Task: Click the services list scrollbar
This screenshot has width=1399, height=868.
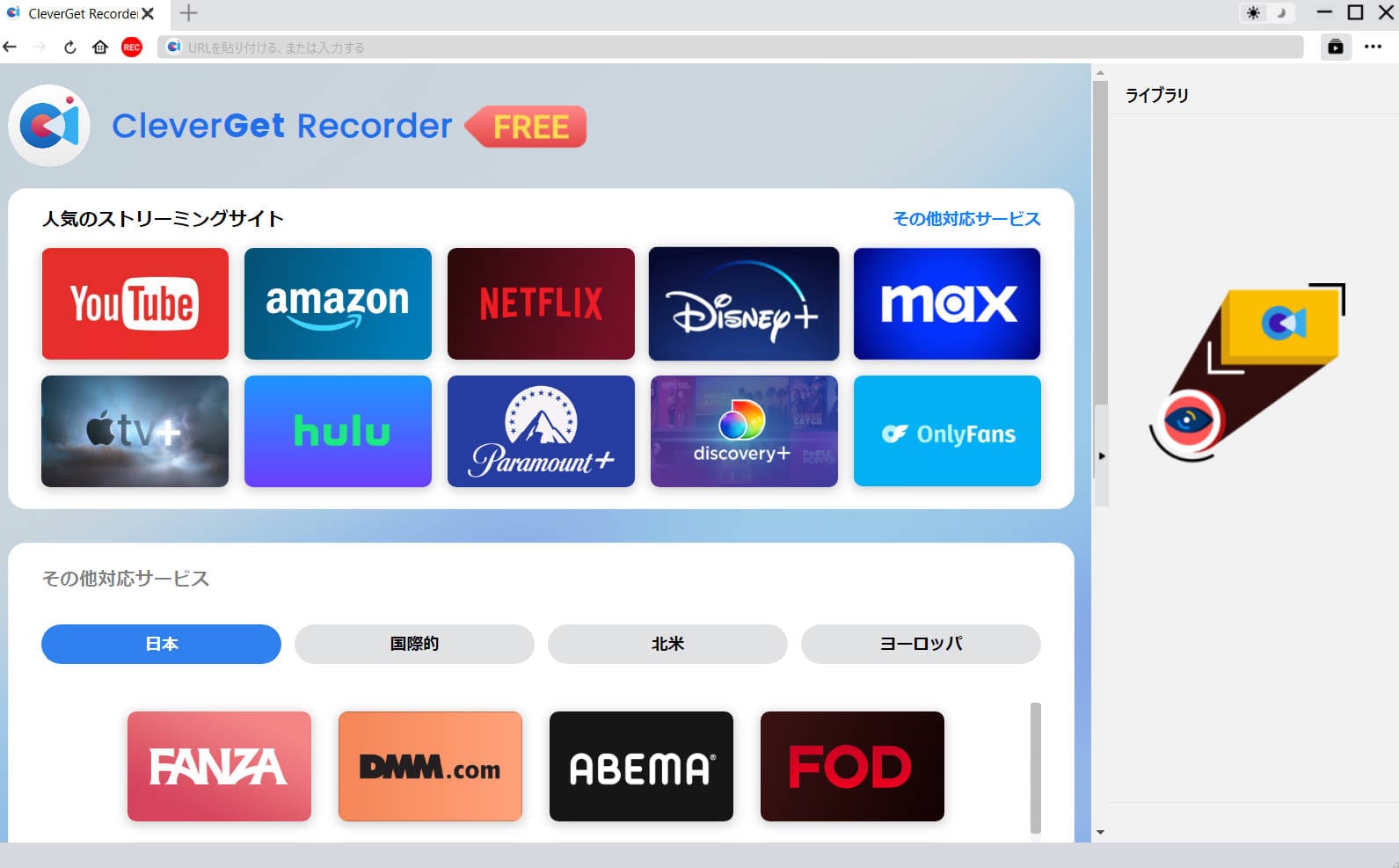Action: [x=1036, y=768]
